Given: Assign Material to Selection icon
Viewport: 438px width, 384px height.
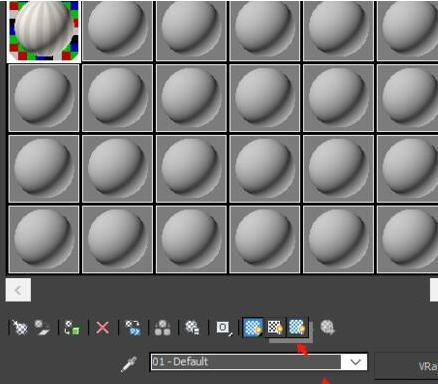Looking at the screenshot, I should 72,327.
